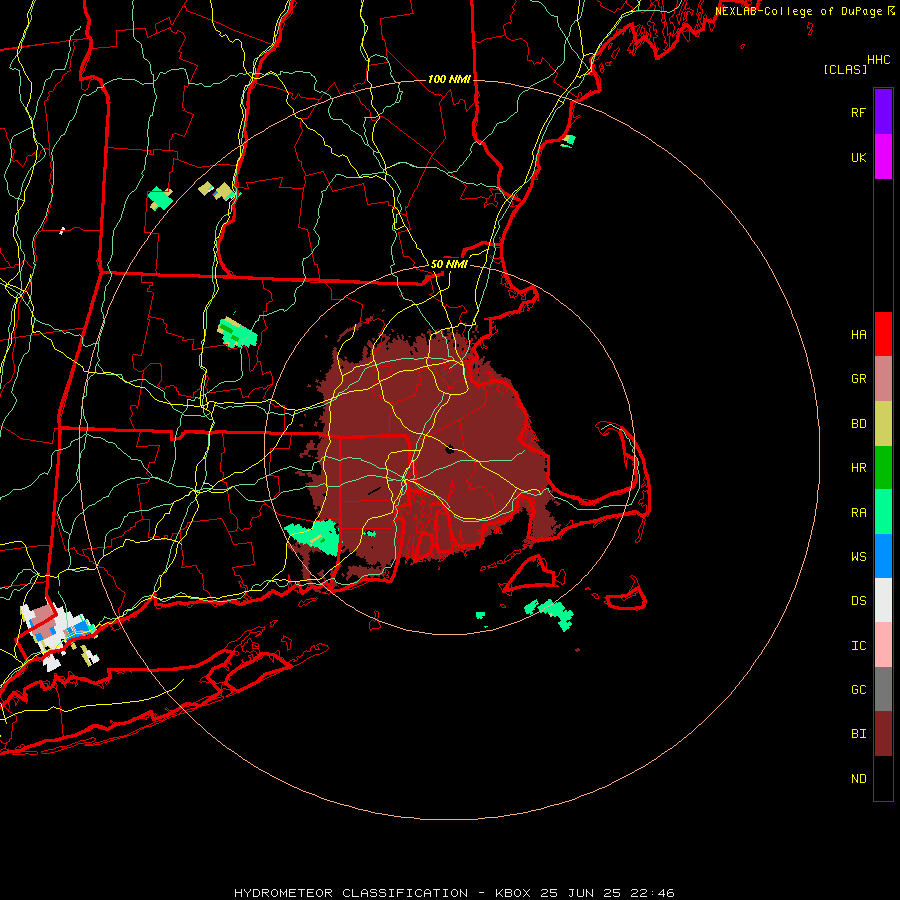Click the HA red legend swatch
Image resolution: width=900 pixels, height=900 pixels.
click(x=883, y=334)
